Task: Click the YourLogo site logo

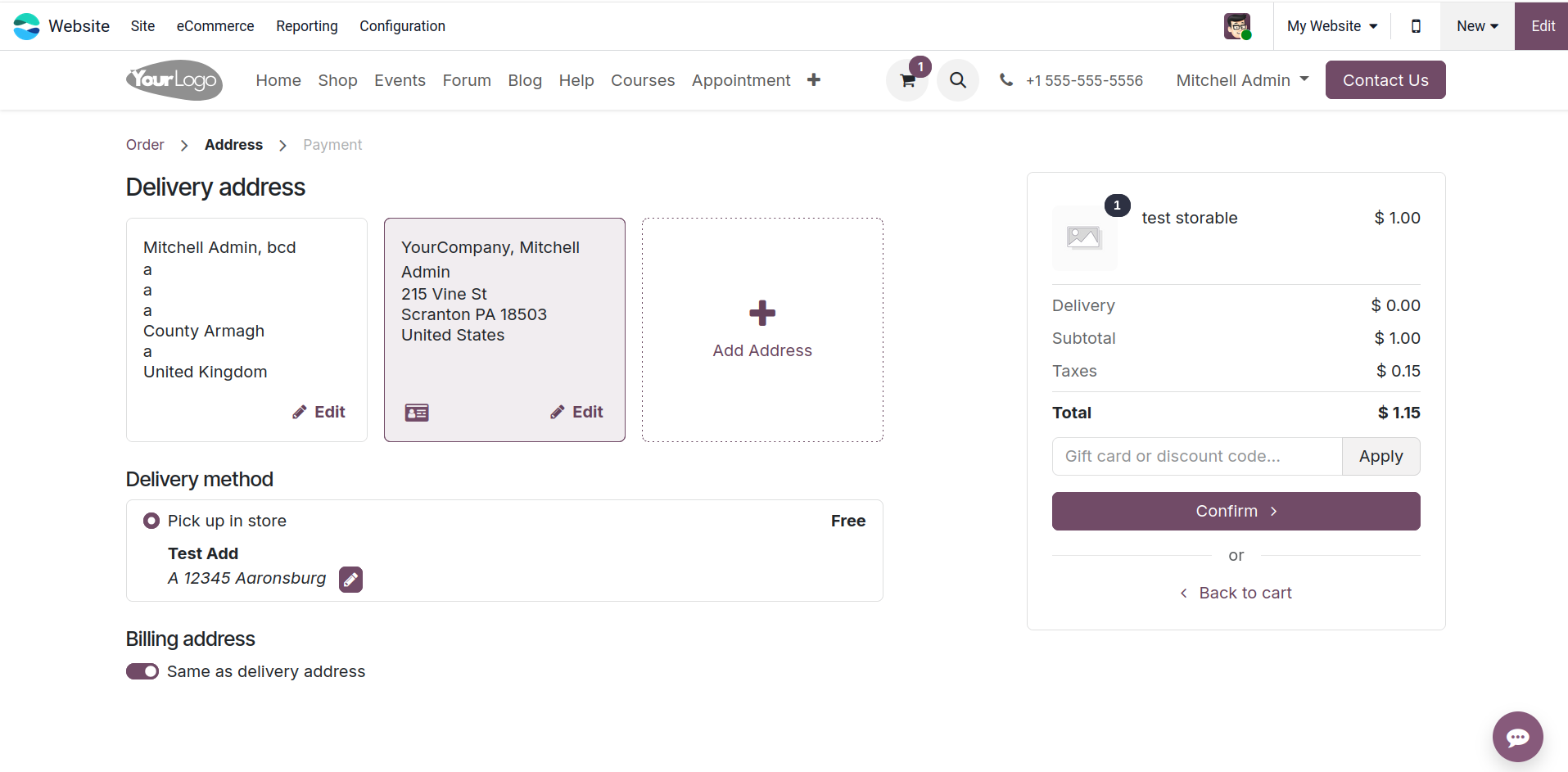Action: point(174,80)
